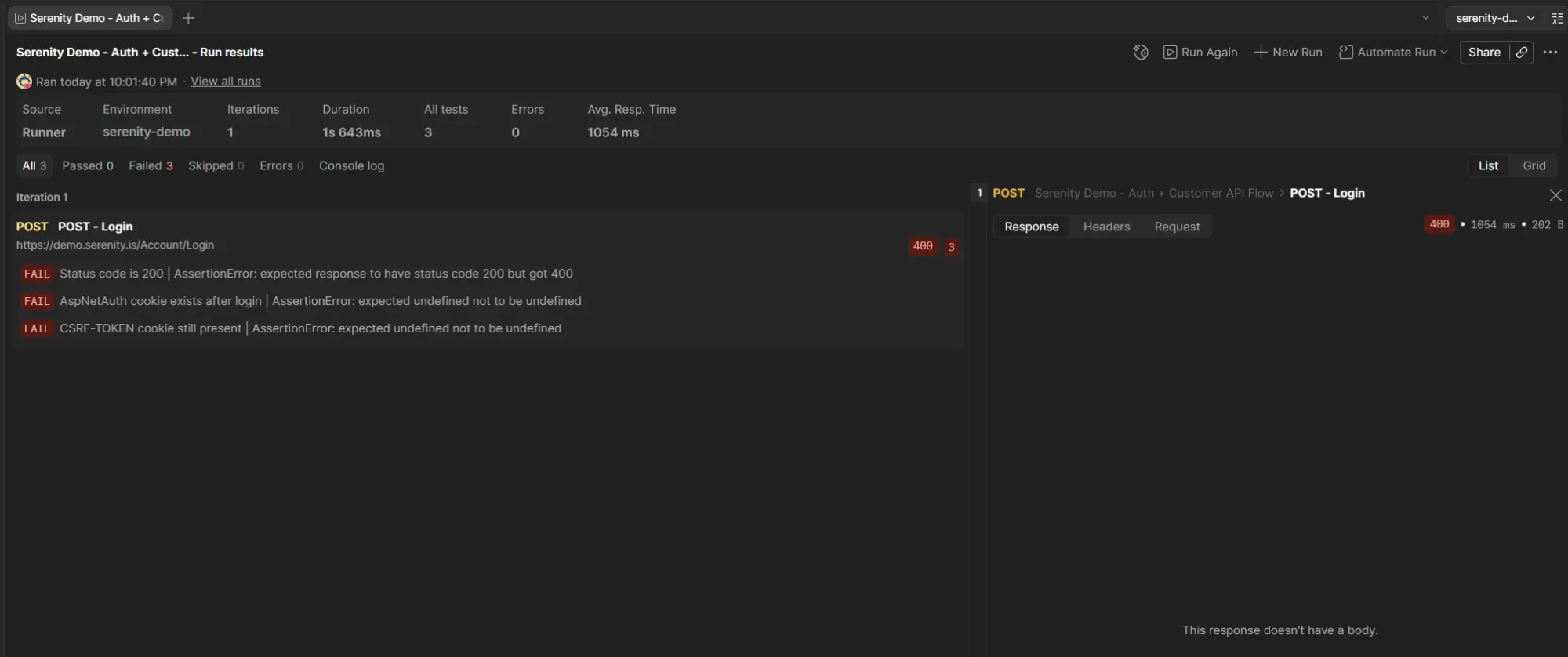The height and width of the screenshot is (657, 1568).
Task: Open the three-dots more options menu
Action: click(1550, 53)
